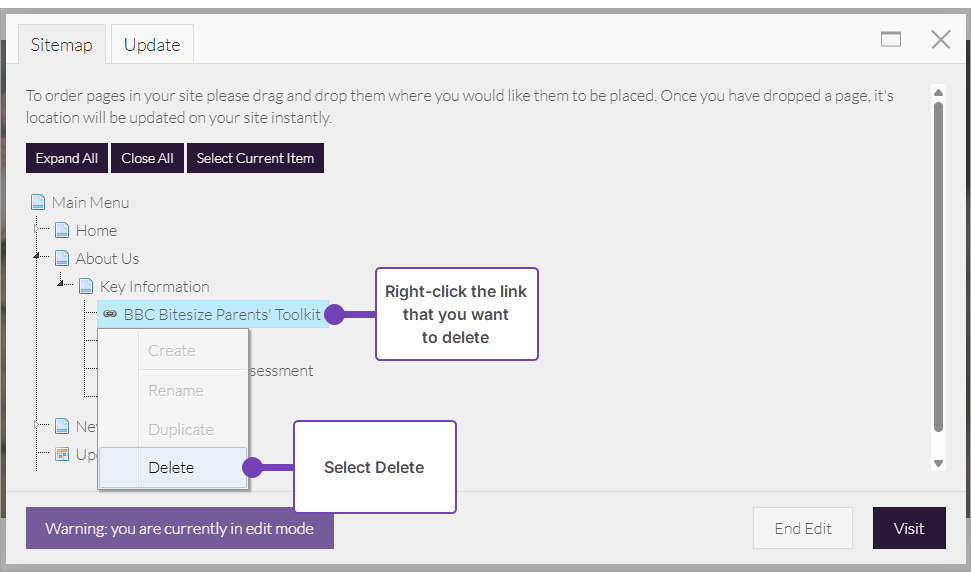Click the Key Information page icon

(86, 286)
